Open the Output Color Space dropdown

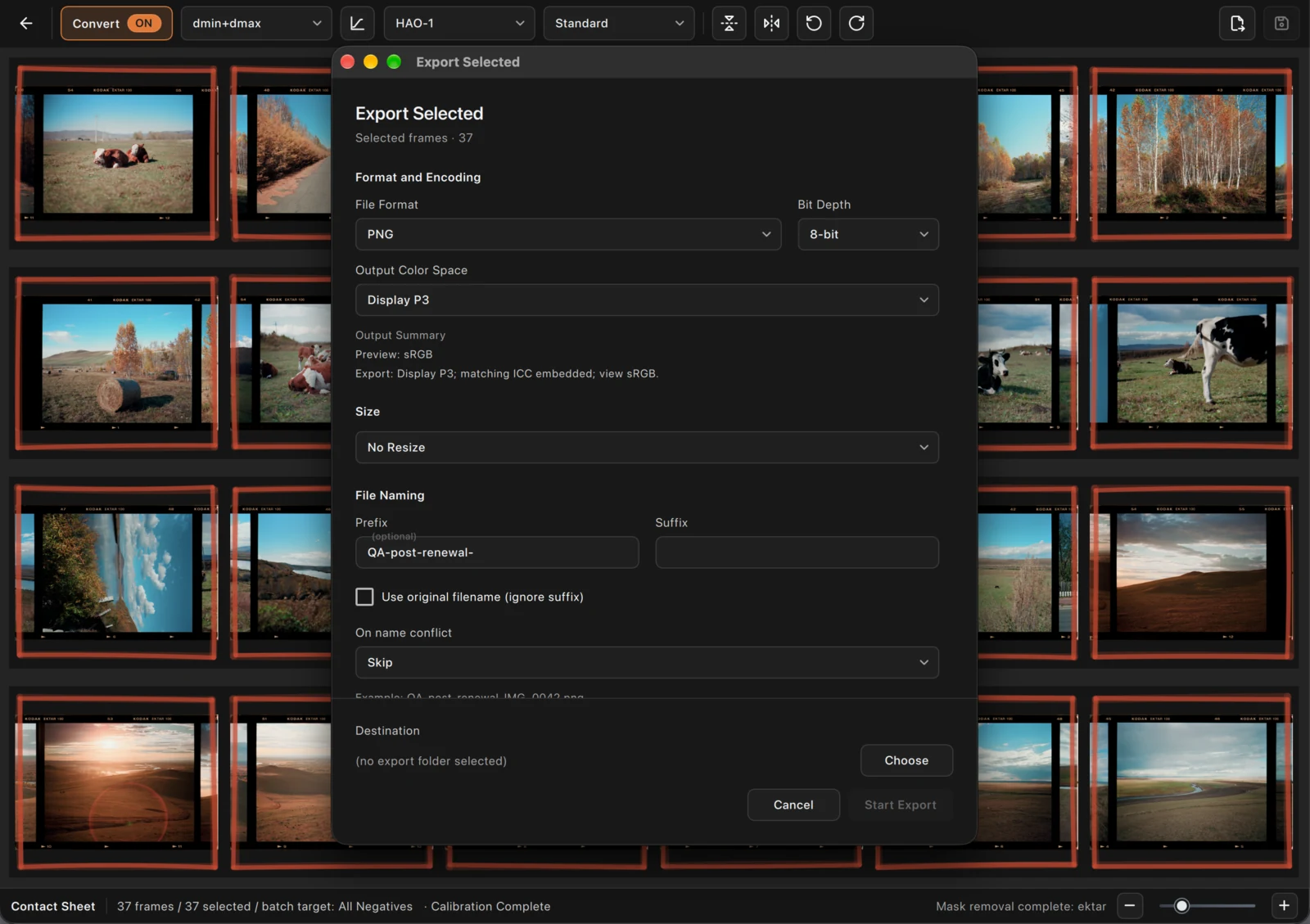click(x=647, y=300)
